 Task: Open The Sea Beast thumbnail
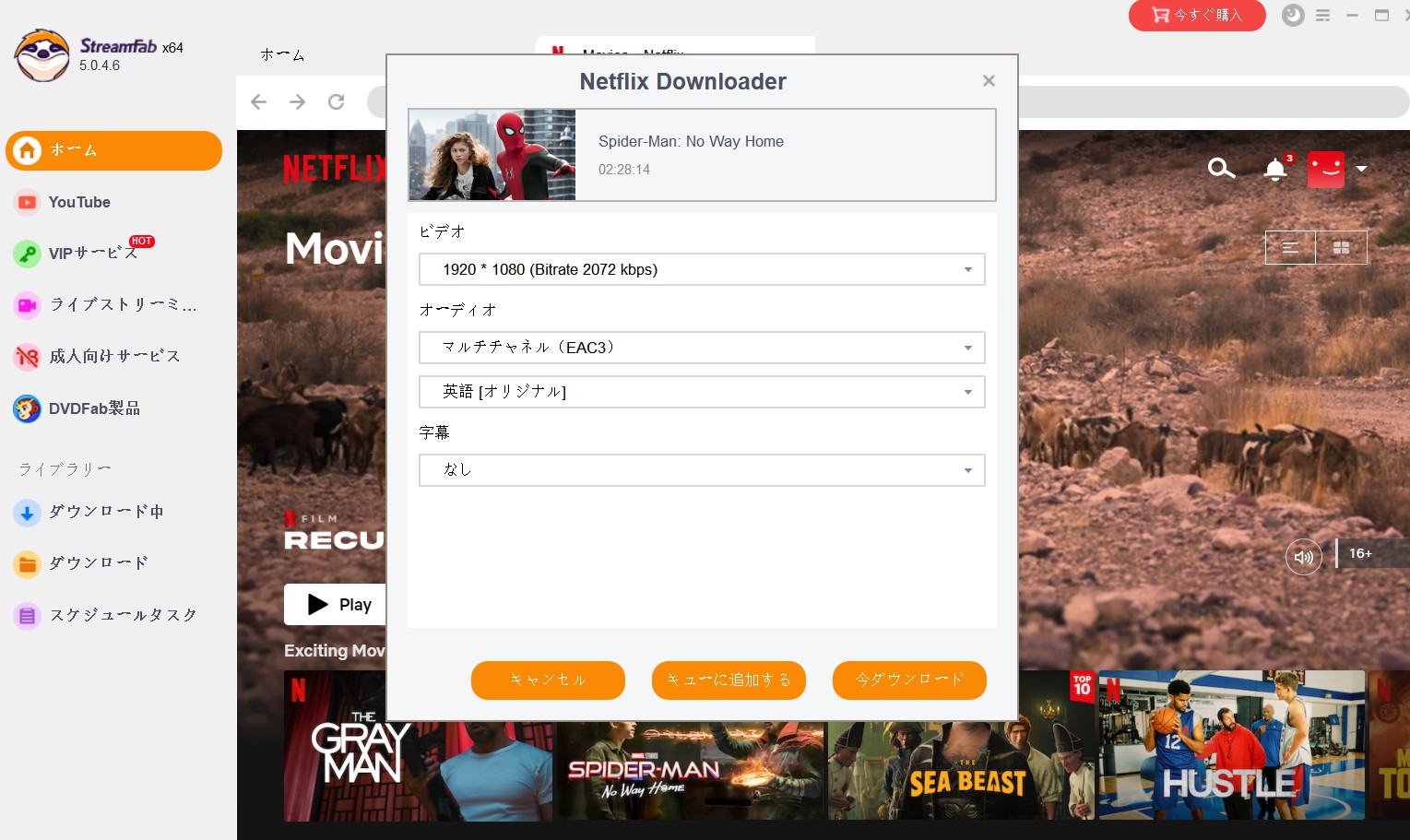point(961,772)
